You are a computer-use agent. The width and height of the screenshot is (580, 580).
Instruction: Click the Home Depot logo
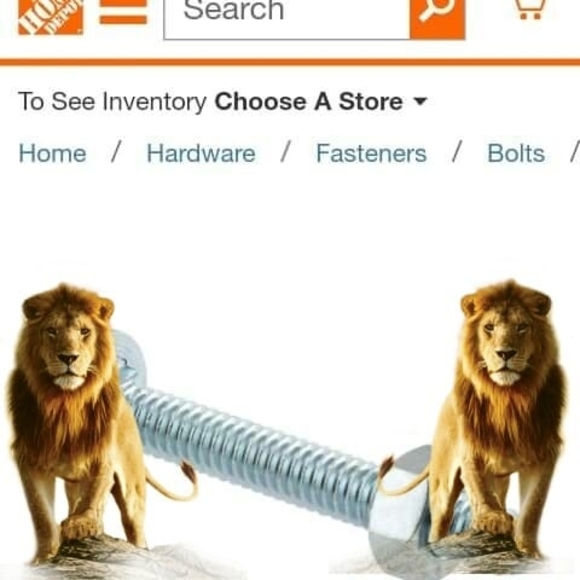(51, 17)
